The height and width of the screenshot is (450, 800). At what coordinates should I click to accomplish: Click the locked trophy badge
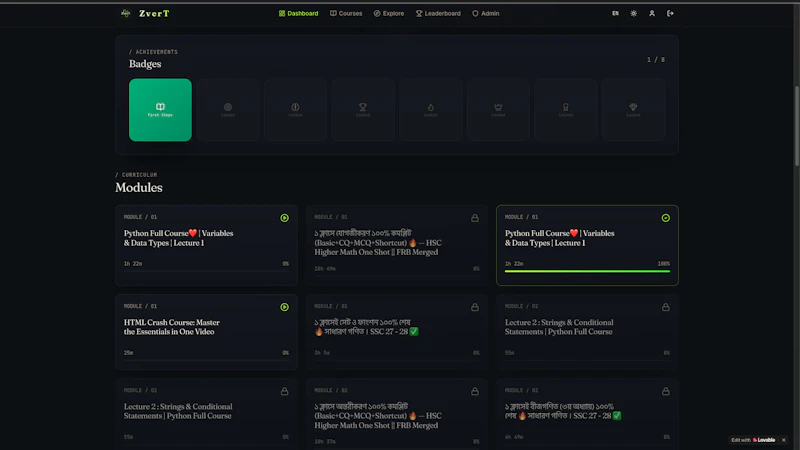[x=363, y=110]
